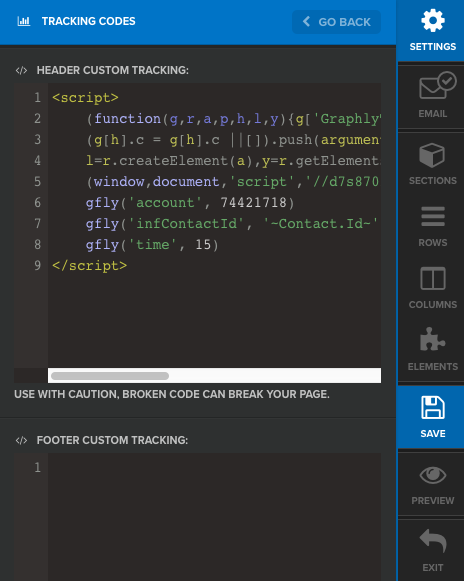Select the Rows icon in sidebar

click(432, 226)
